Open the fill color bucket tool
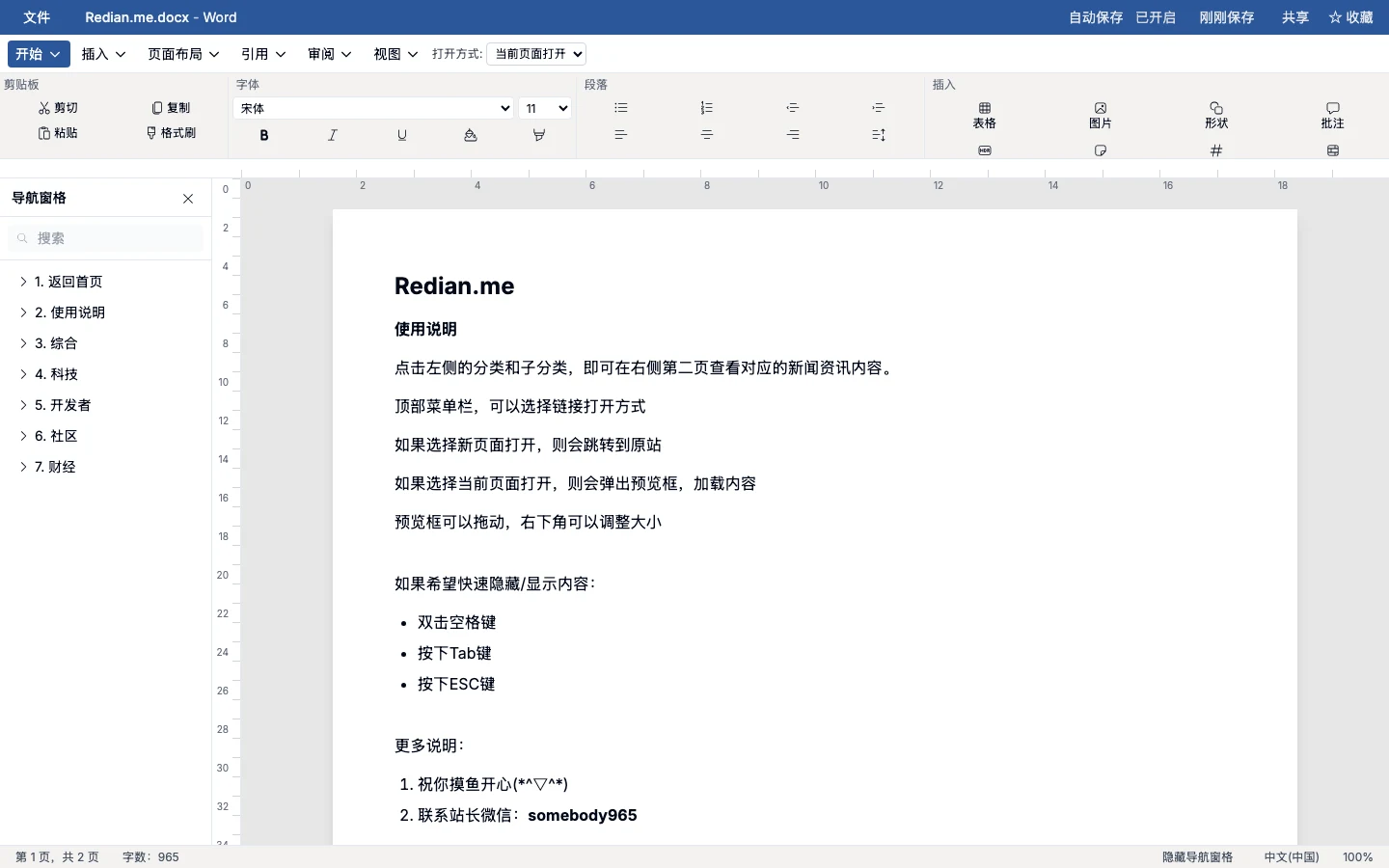1389x868 pixels. pos(471,135)
